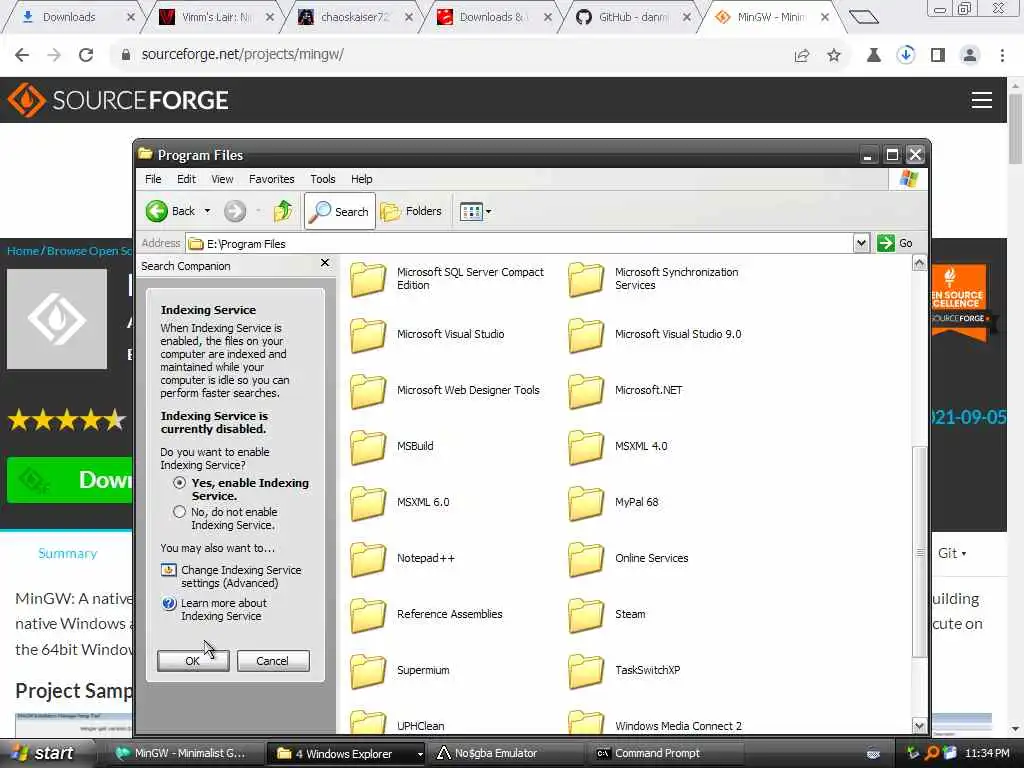Viewport: 1024px width, 768px height.
Task: Open the Views dropdown arrow
Action: point(488,212)
